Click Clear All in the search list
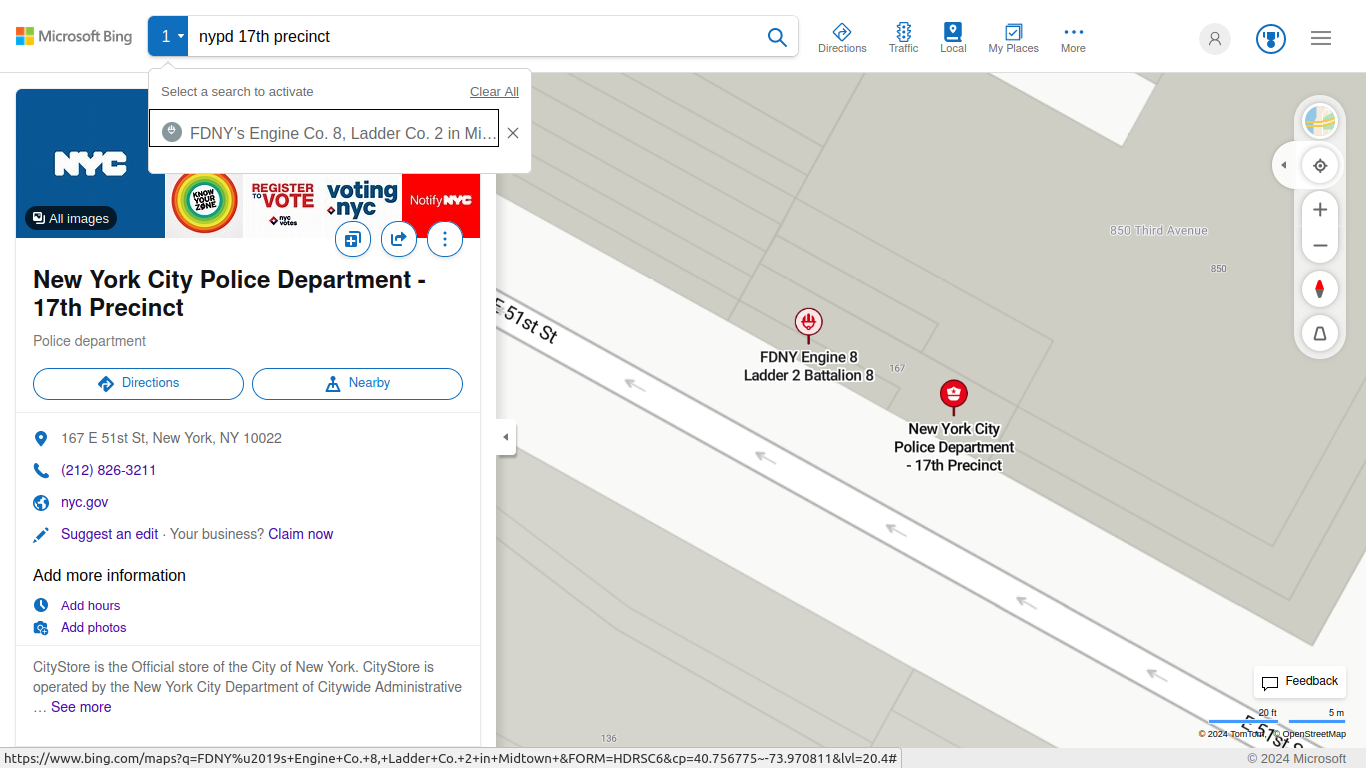This screenshot has height=768, width=1366. tap(494, 91)
